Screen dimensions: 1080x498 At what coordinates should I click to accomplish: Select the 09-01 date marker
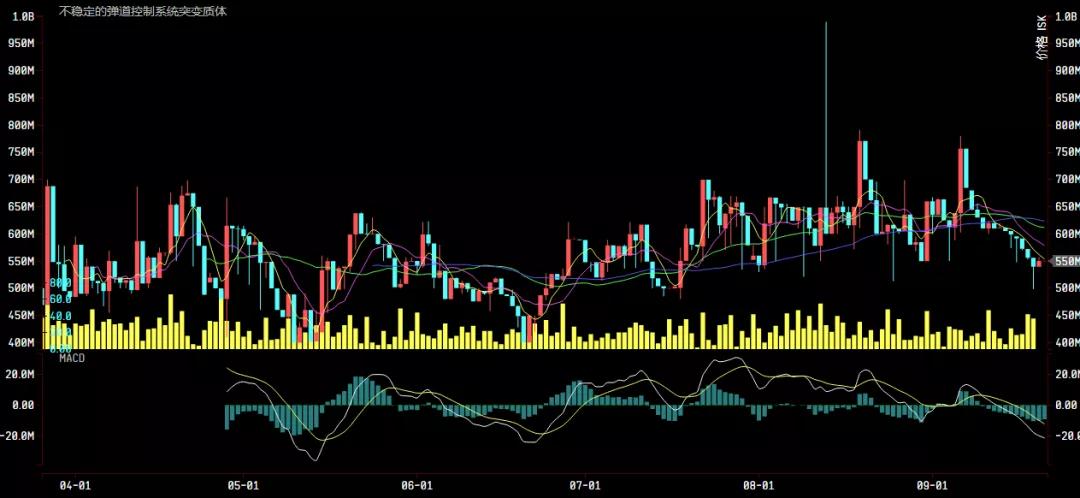(x=932, y=486)
